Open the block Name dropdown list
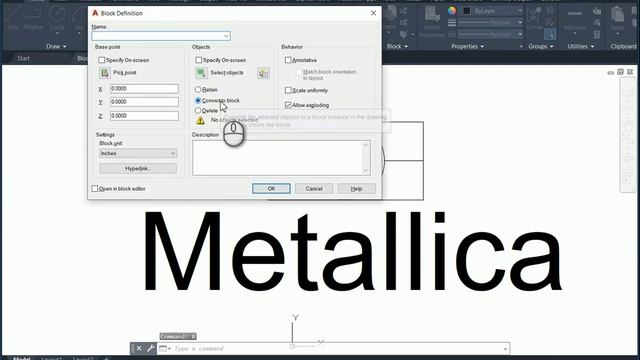This screenshot has width=640, height=360. tap(226, 36)
